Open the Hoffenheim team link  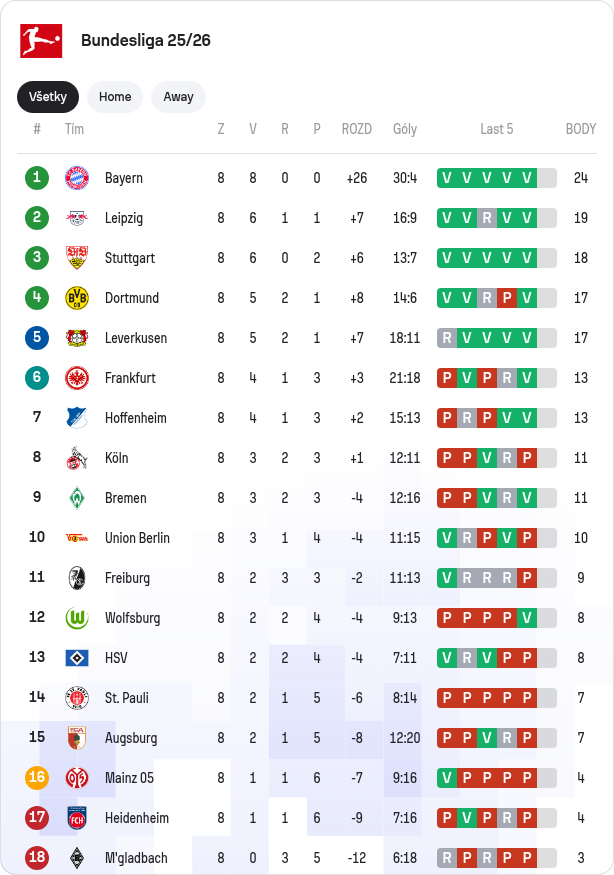(x=135, y=418)
